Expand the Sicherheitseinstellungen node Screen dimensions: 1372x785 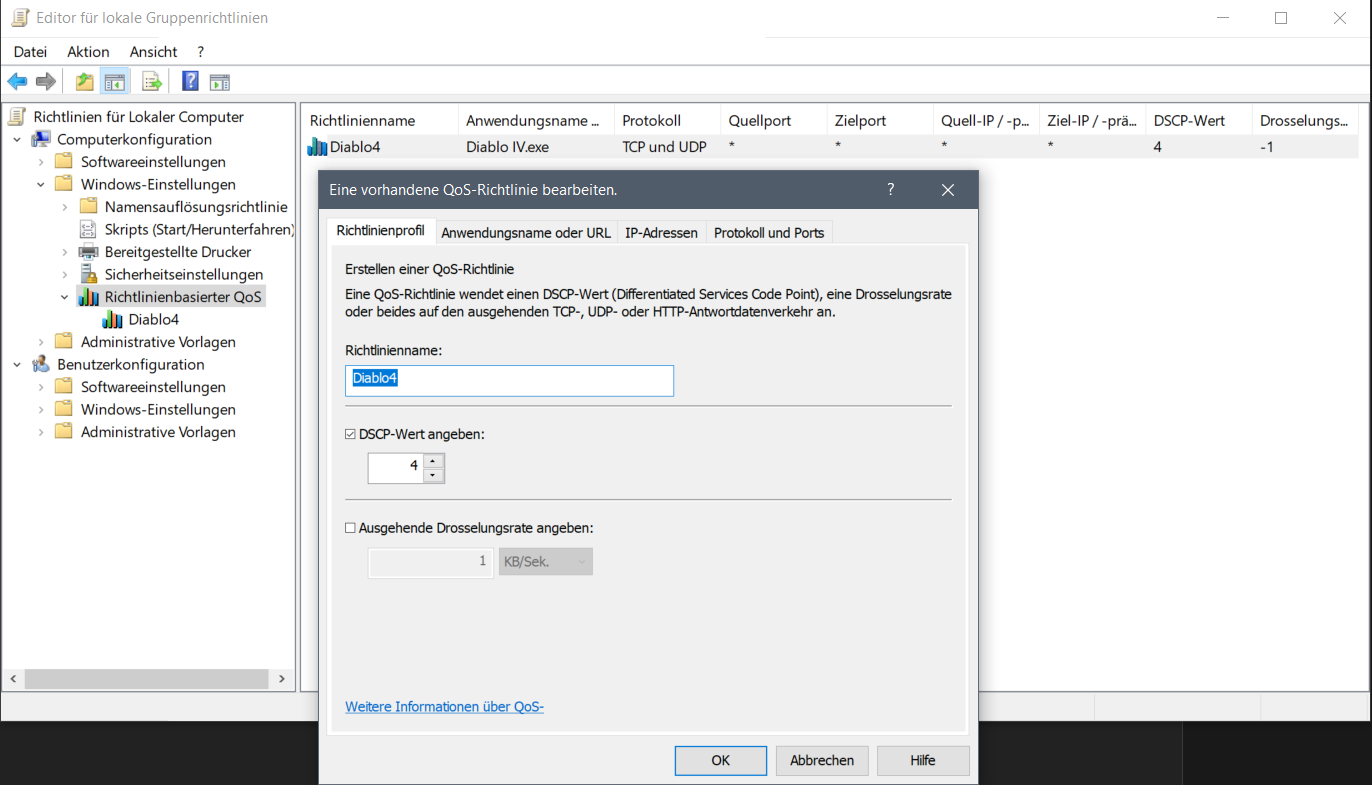(x=65, y=274)
